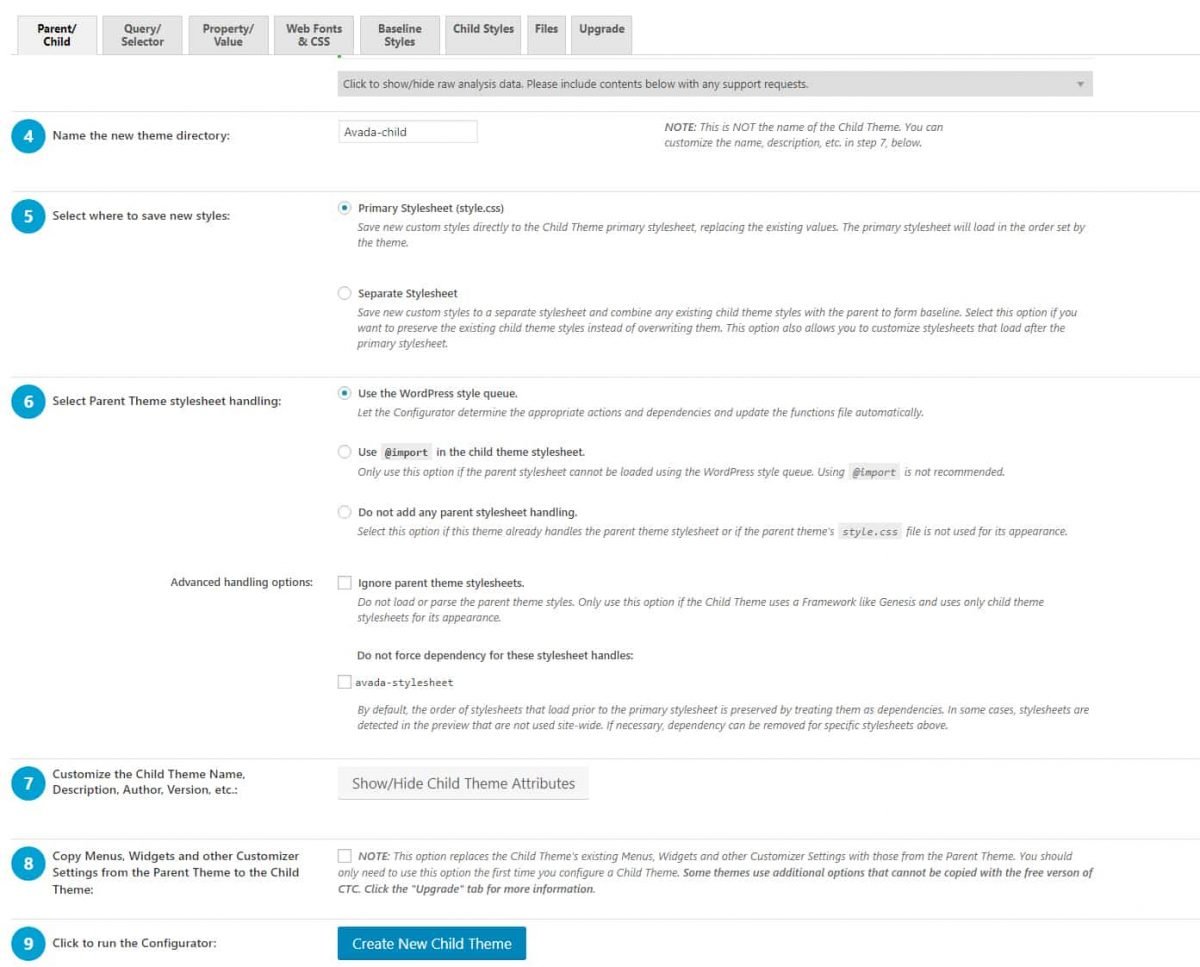
Task: Click the step 8 number badge
Action: tap(28, 863)
